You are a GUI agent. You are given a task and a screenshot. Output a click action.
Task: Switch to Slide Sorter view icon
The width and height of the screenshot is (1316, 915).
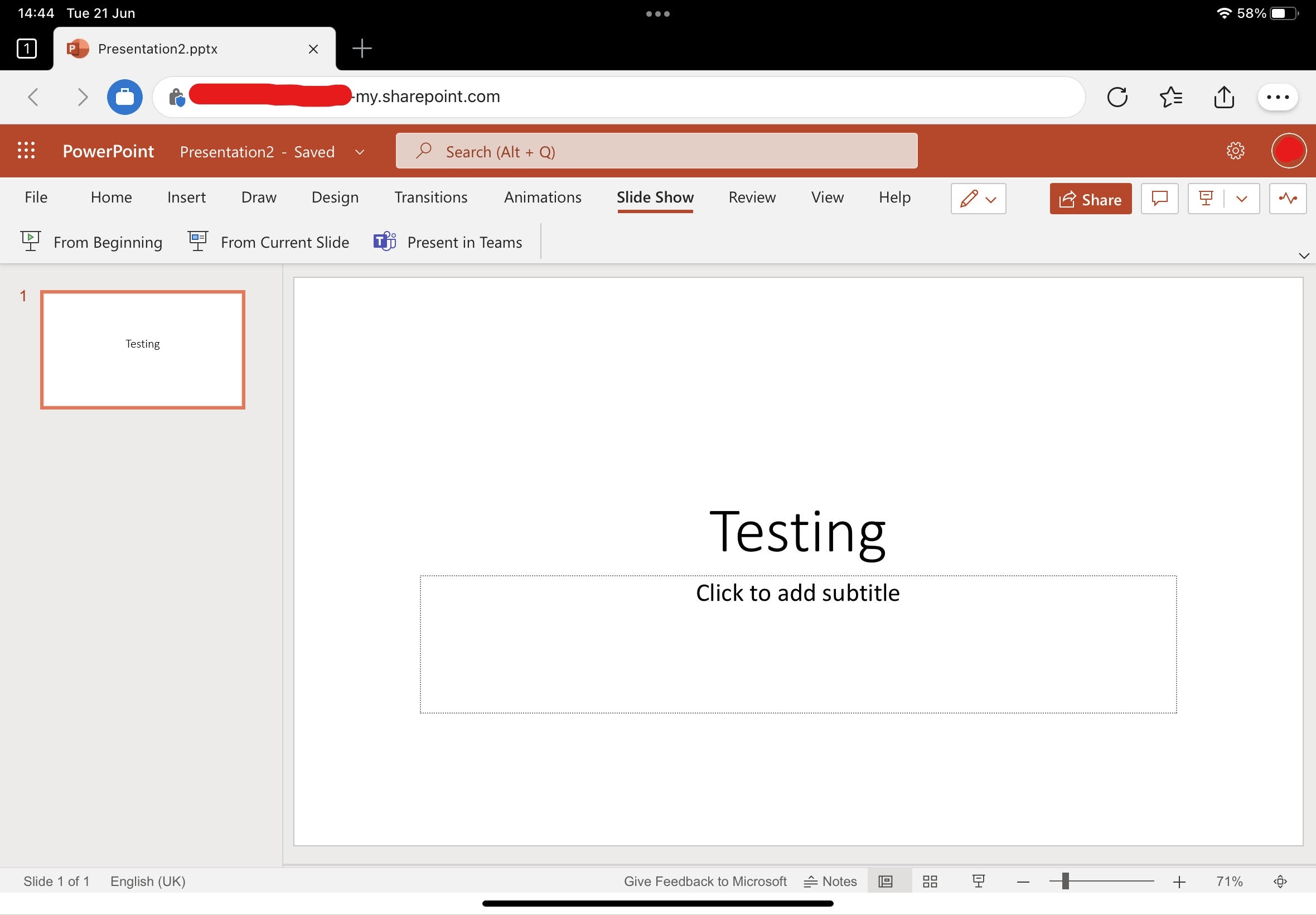(930, 881)
